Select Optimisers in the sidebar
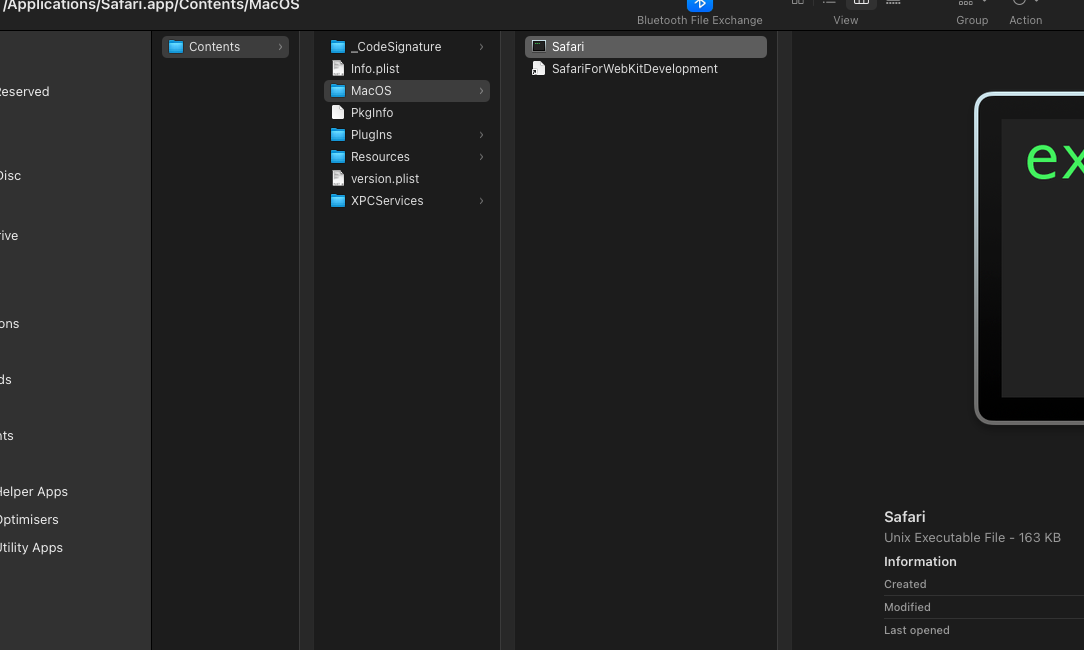The image size is (1084, 650). [29, 519]
